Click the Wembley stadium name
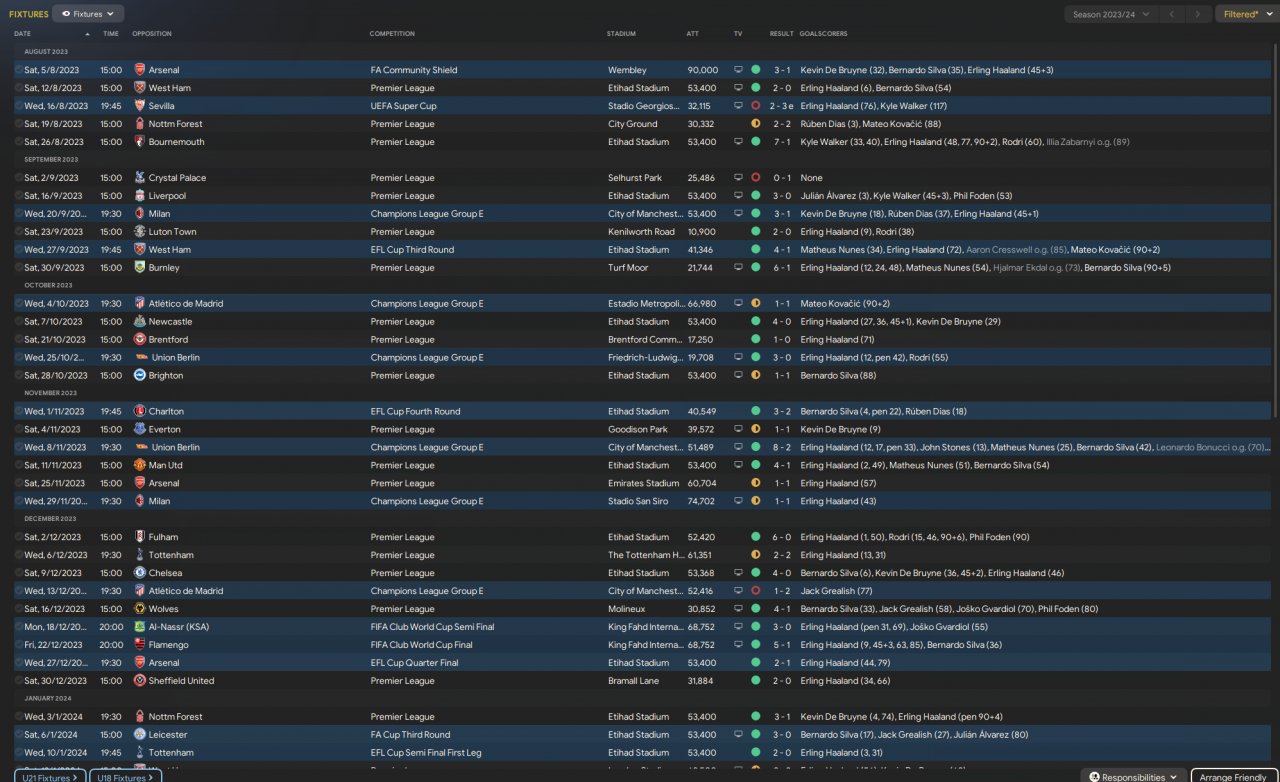The width and height of the screenshot is (1280, 782). (627, 70)
